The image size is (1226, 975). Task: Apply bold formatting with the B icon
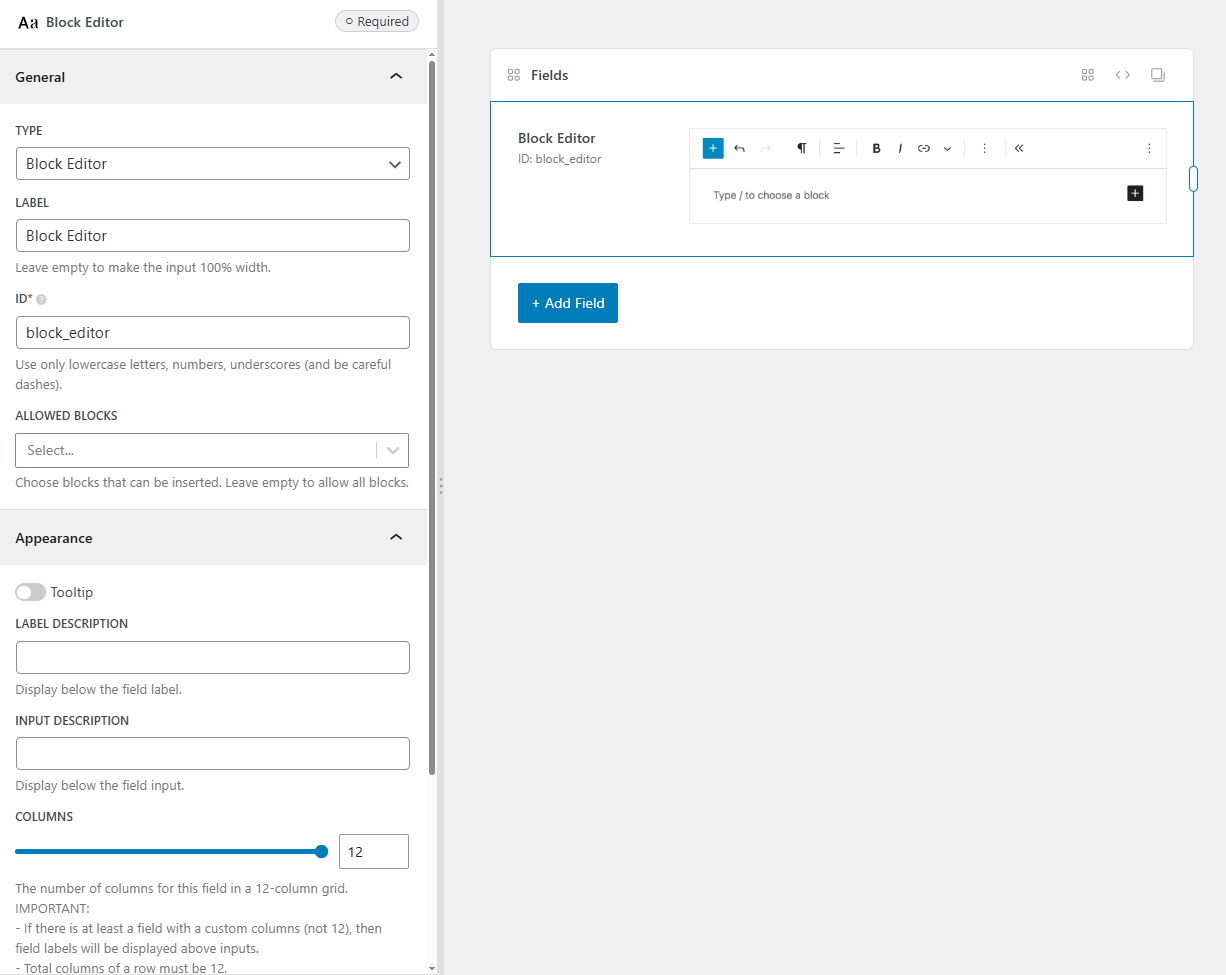pyautogui.click(x=876, y=148)
